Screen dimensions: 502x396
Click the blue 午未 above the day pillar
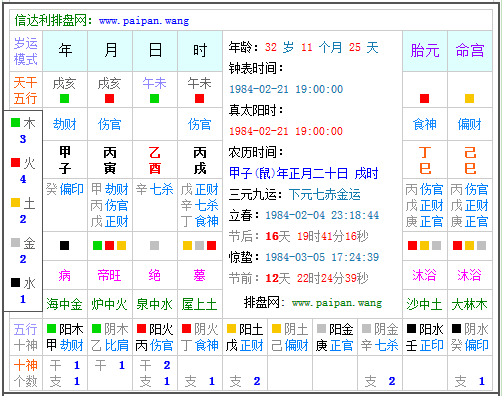pos(154,83)
